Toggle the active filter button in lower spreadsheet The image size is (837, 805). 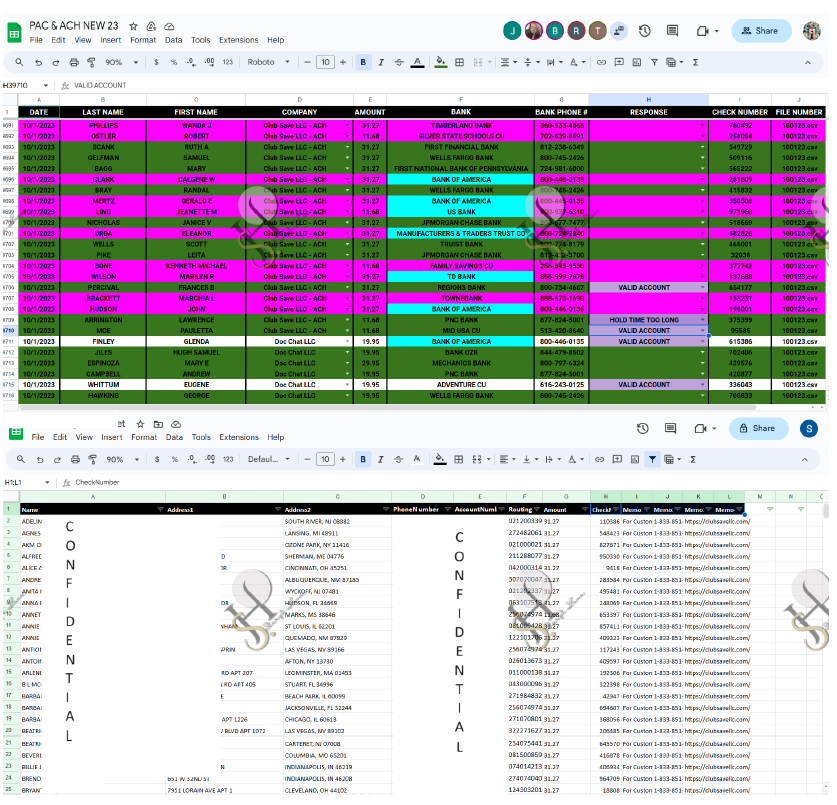tap(652, 459)
